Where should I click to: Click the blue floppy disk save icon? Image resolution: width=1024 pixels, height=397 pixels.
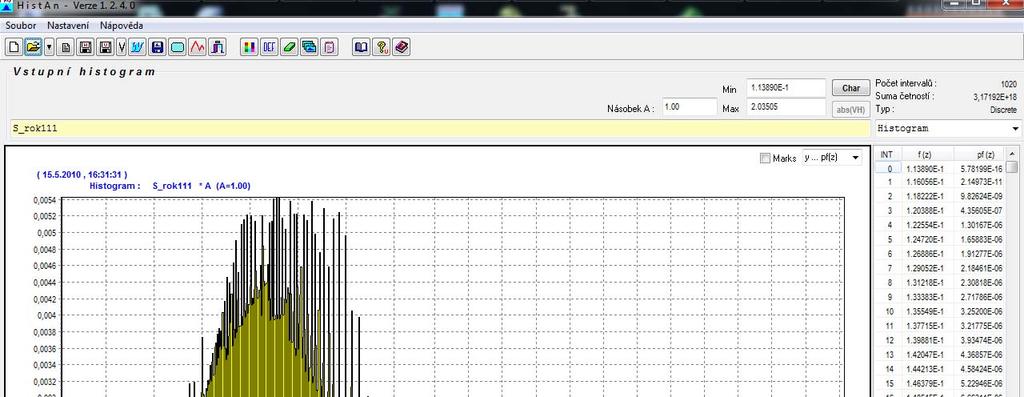point(157,47)
